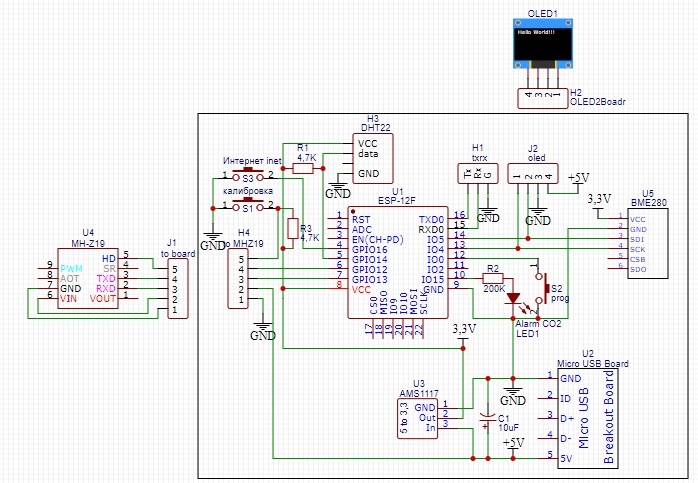Click the S3 pushbutton switch symbol
This screenshot has height=483, width=698.
248,175
